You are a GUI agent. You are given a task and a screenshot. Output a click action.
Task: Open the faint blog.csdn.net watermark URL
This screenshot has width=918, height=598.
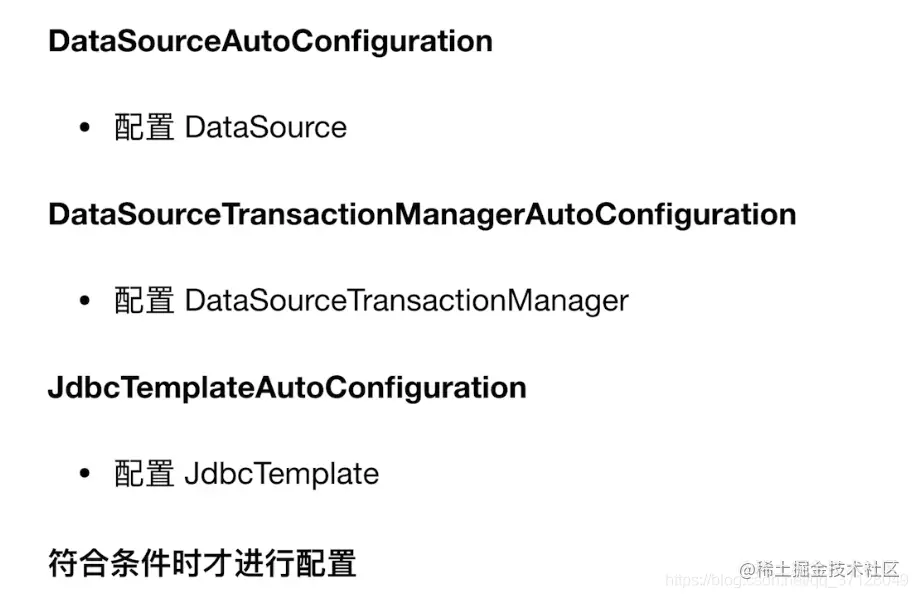click(786, 580)
